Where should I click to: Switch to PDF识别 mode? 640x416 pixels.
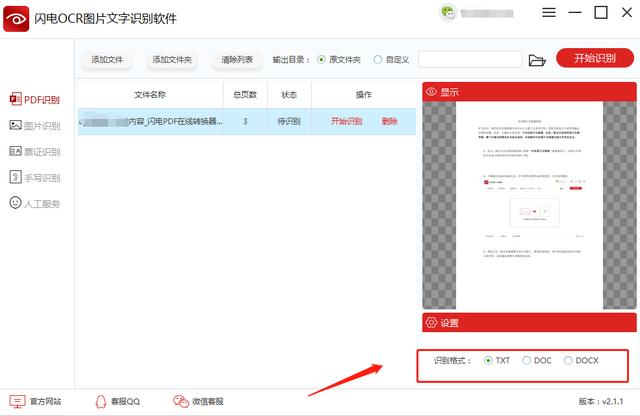pos(35,100)
